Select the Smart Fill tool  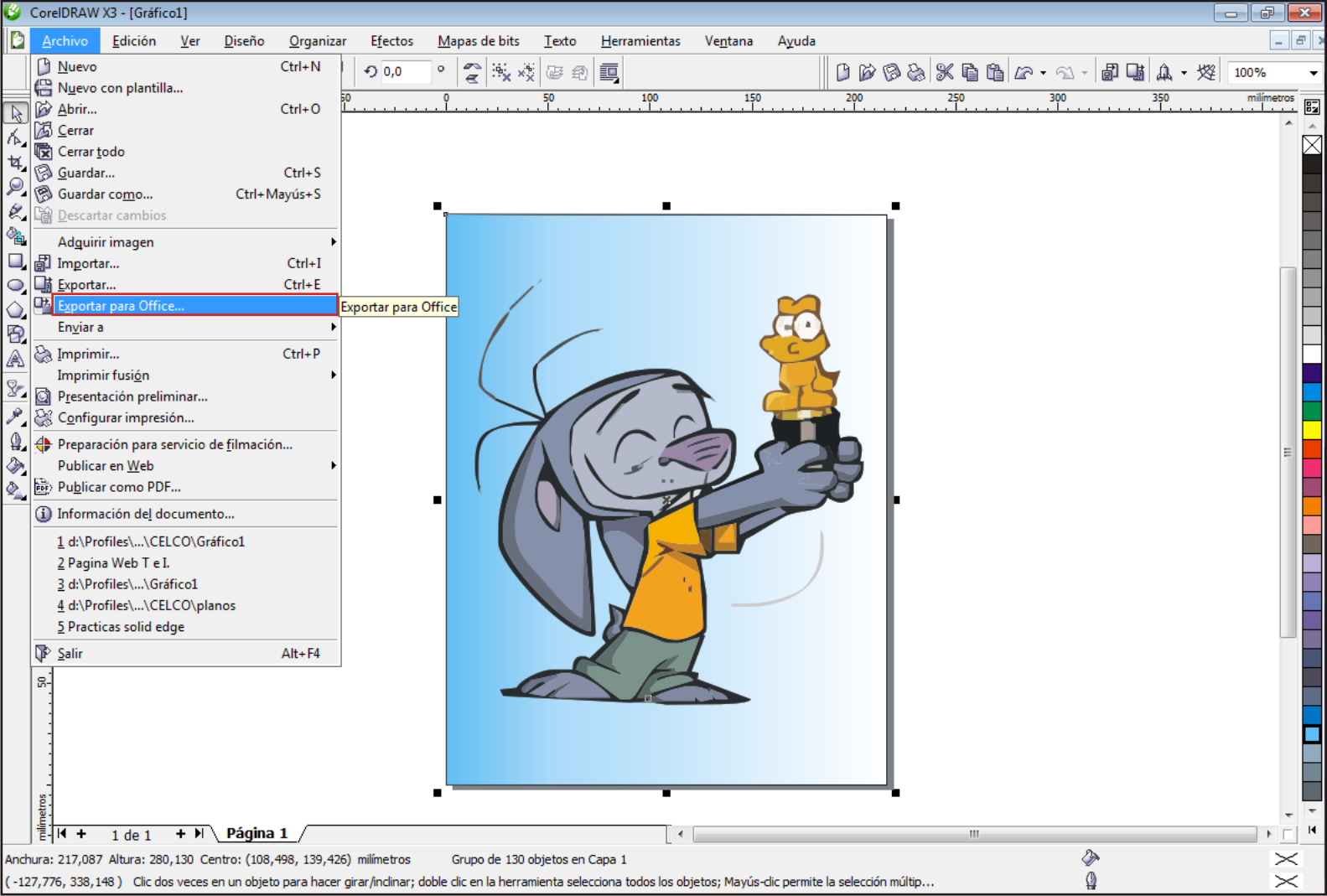16,236
